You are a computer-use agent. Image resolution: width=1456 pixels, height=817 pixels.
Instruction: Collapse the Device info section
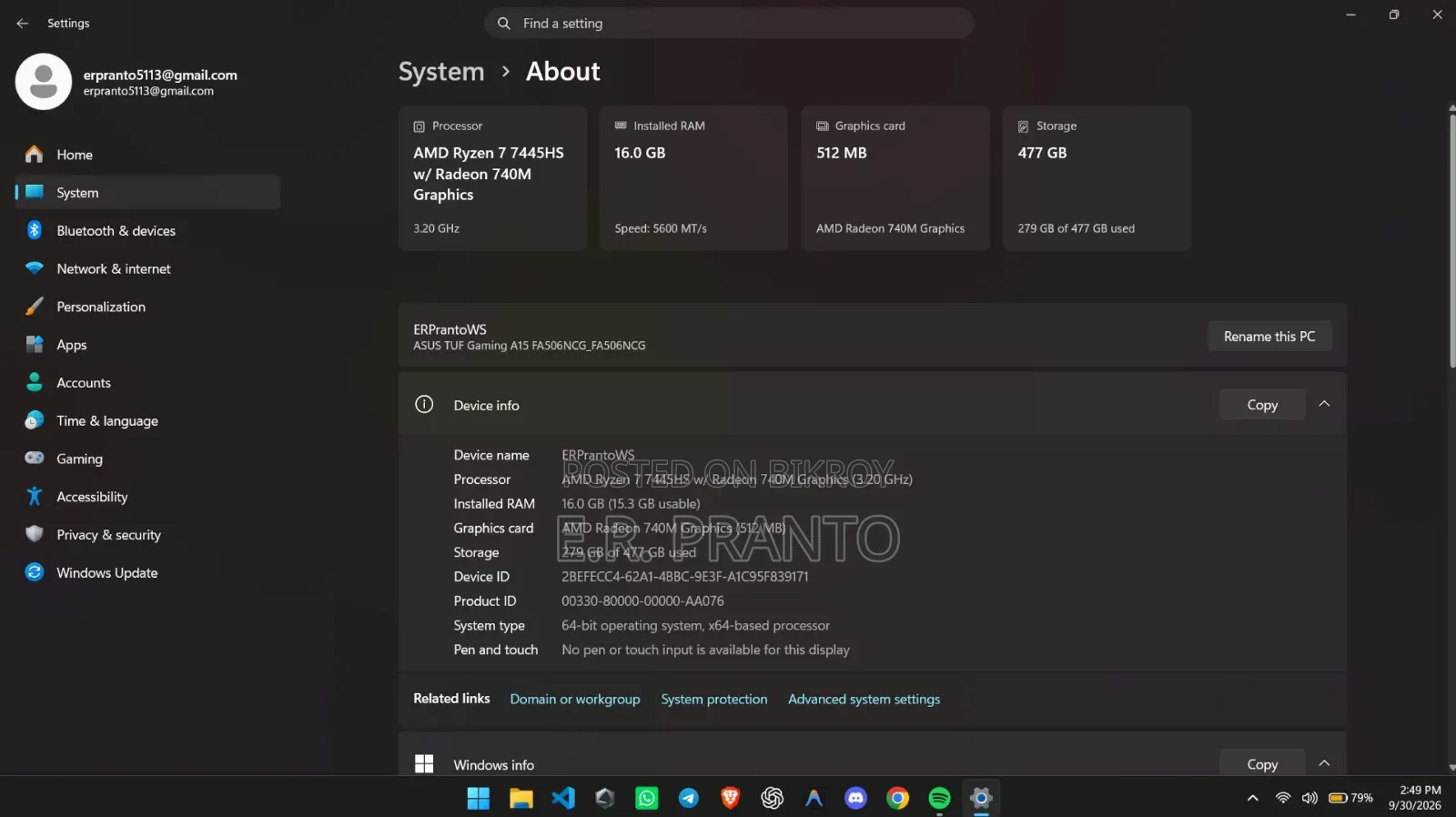[x=1324, y=405]
